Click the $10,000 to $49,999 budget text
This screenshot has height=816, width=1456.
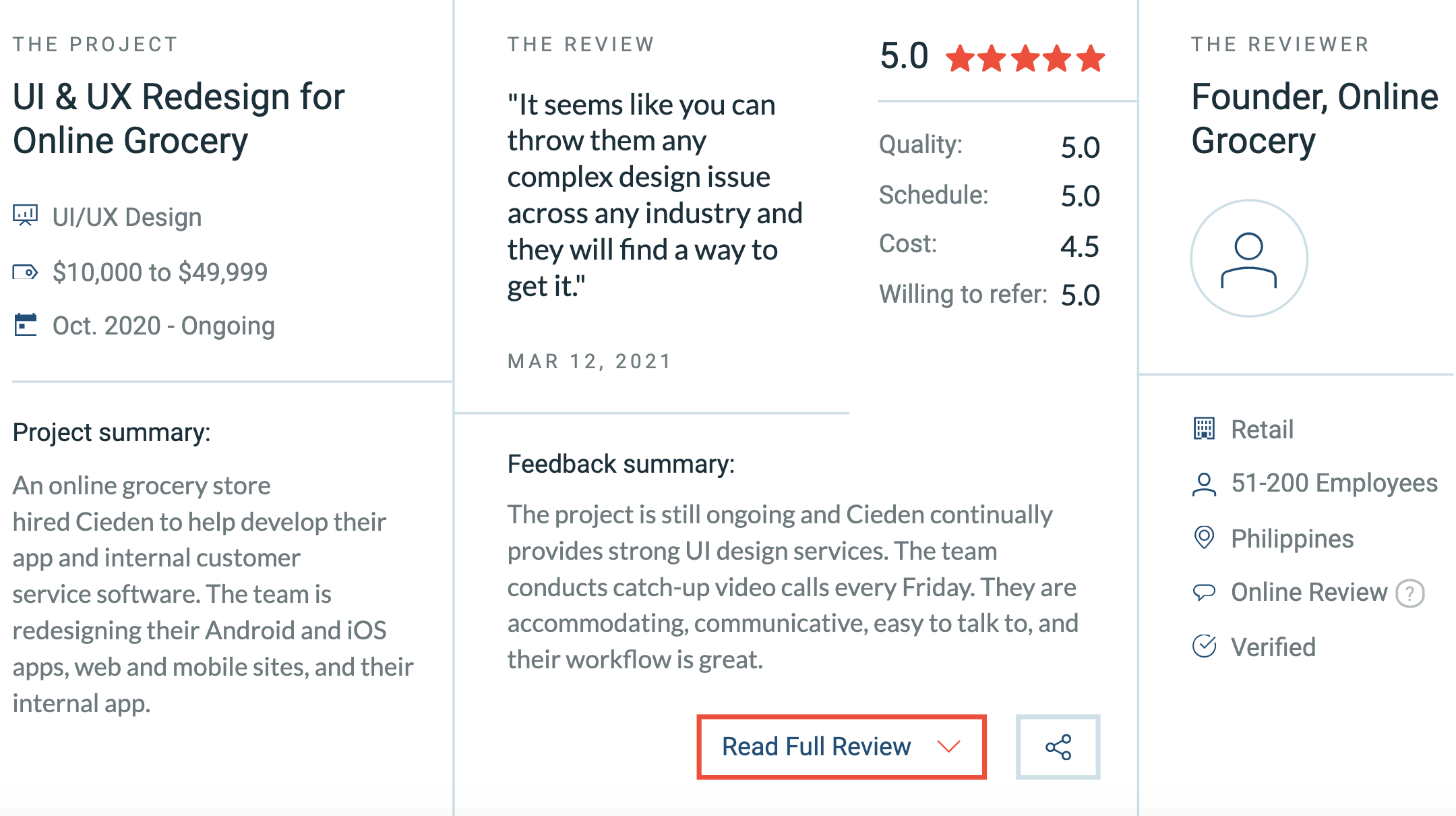[160, 272]
